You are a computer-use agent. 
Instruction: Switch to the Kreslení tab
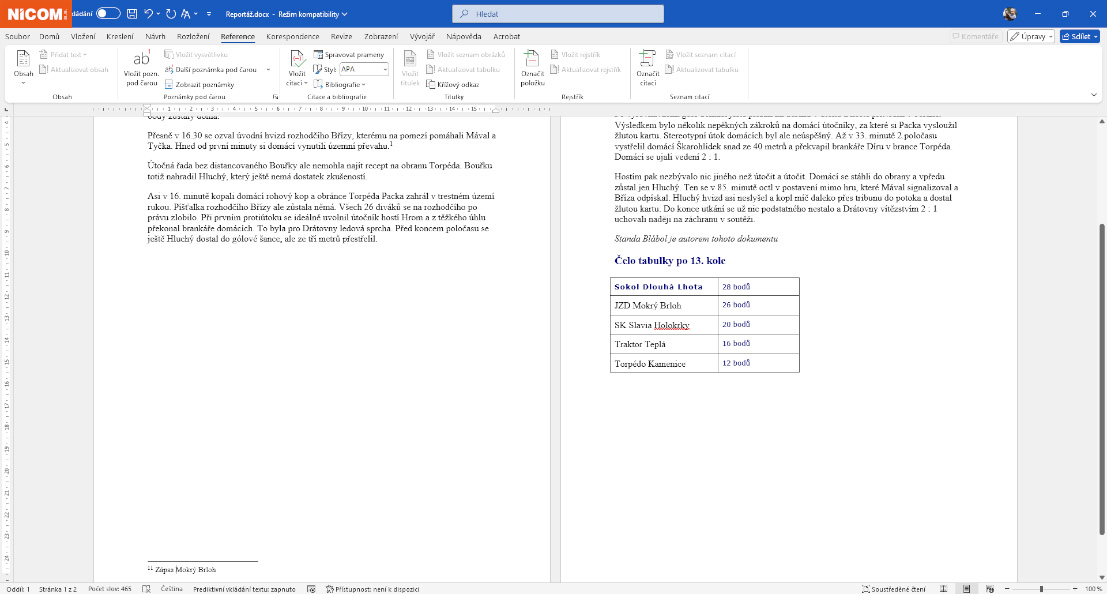pyautogui.click(x=120, y=37)
